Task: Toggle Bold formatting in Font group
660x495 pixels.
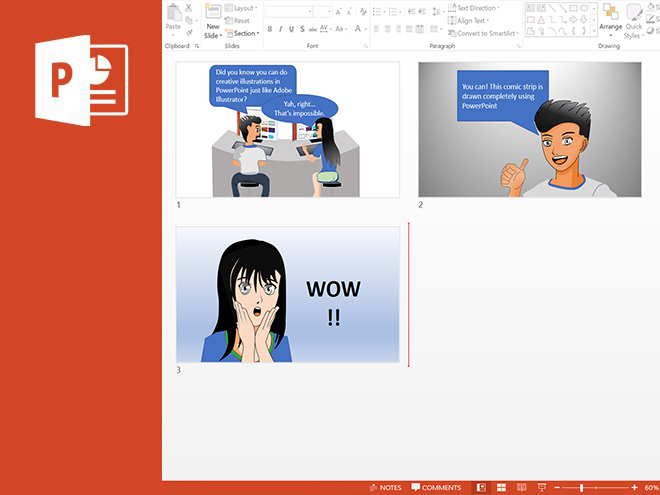Action: (x=269, y=30)
